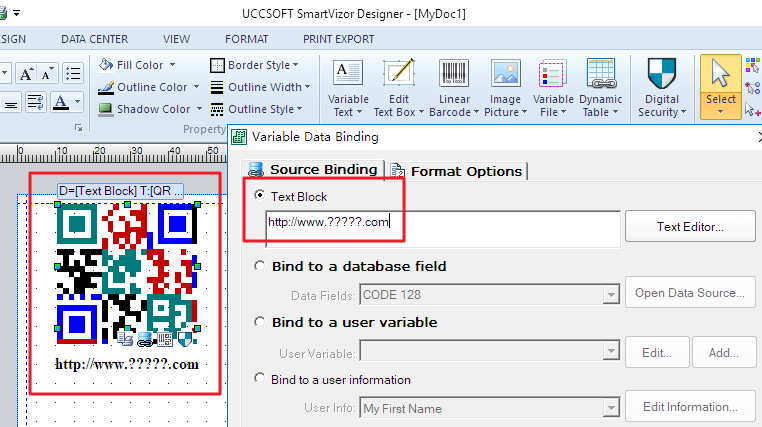Screen dimensions: 762x427
Task: Click the text wrap lines icon
Action: [35, 102]
